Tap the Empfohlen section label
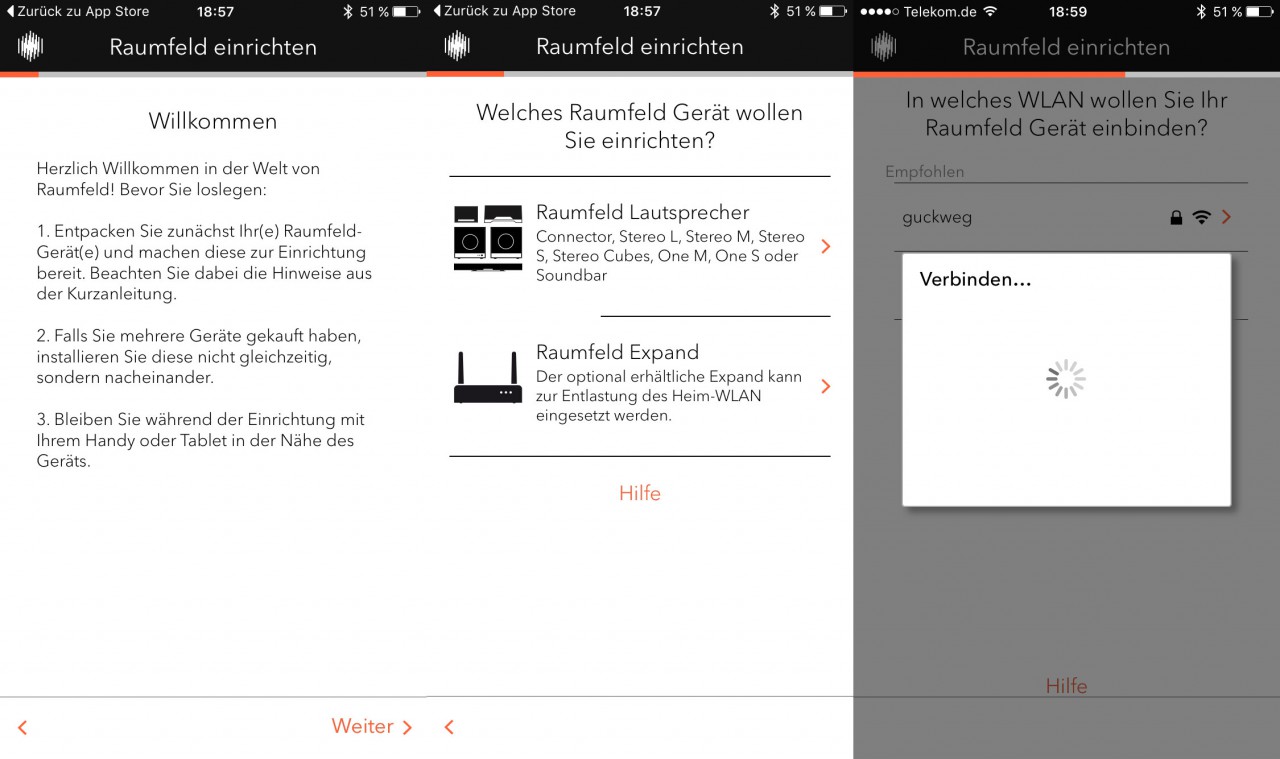Viewport: 1280px width, 759px height. [925, 172]
